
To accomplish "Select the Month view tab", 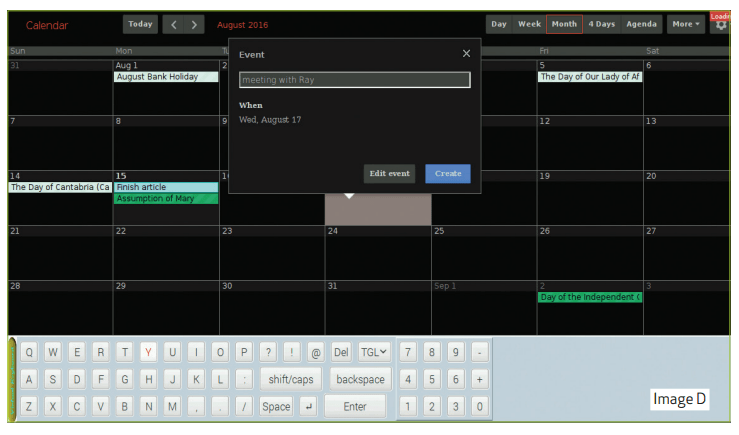I will point(564,24).
